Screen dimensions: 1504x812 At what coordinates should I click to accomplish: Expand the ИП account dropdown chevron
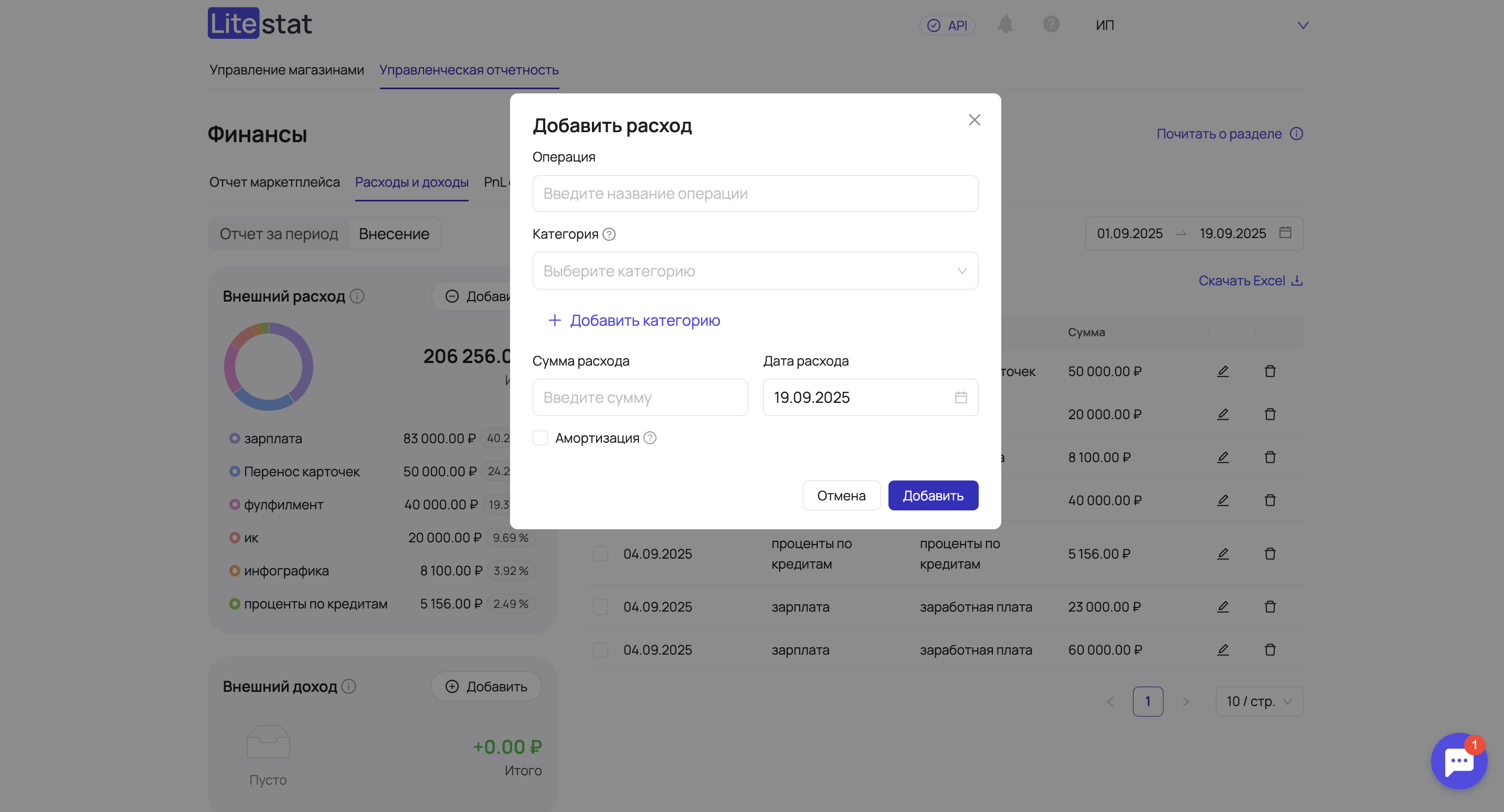point(1302,26)
